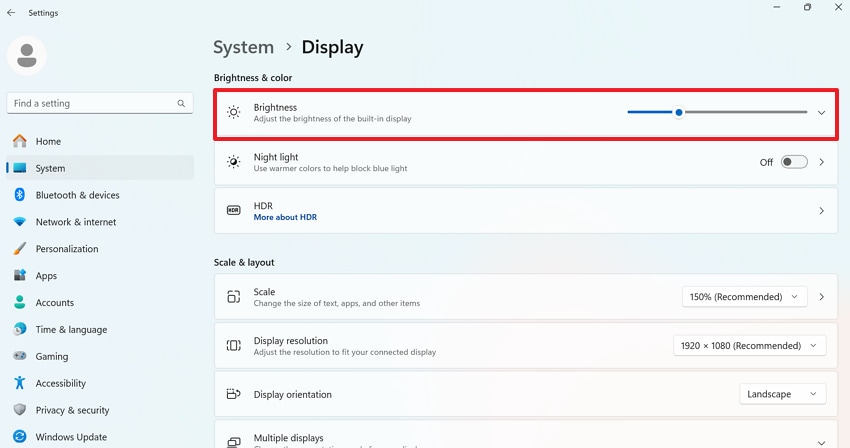Click the HDR badge icon

coord(234,210)
